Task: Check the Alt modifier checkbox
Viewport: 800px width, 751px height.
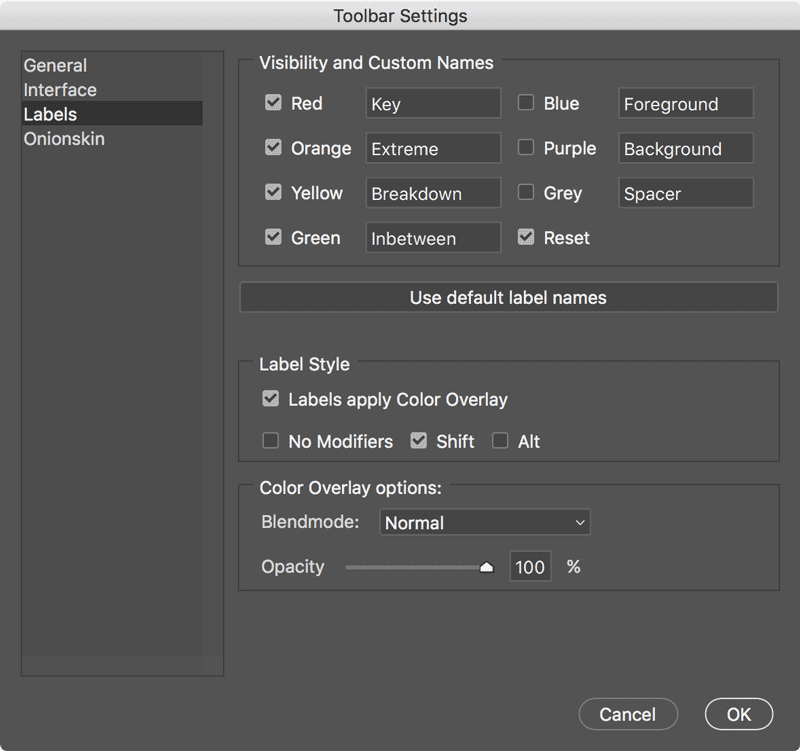Action: 500,440
